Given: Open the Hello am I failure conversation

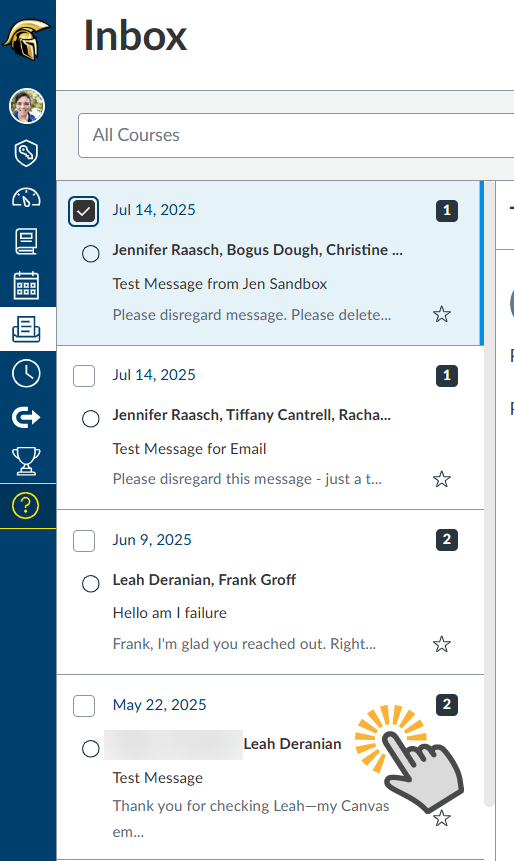Looking at the screenshot, I should 270,592.
